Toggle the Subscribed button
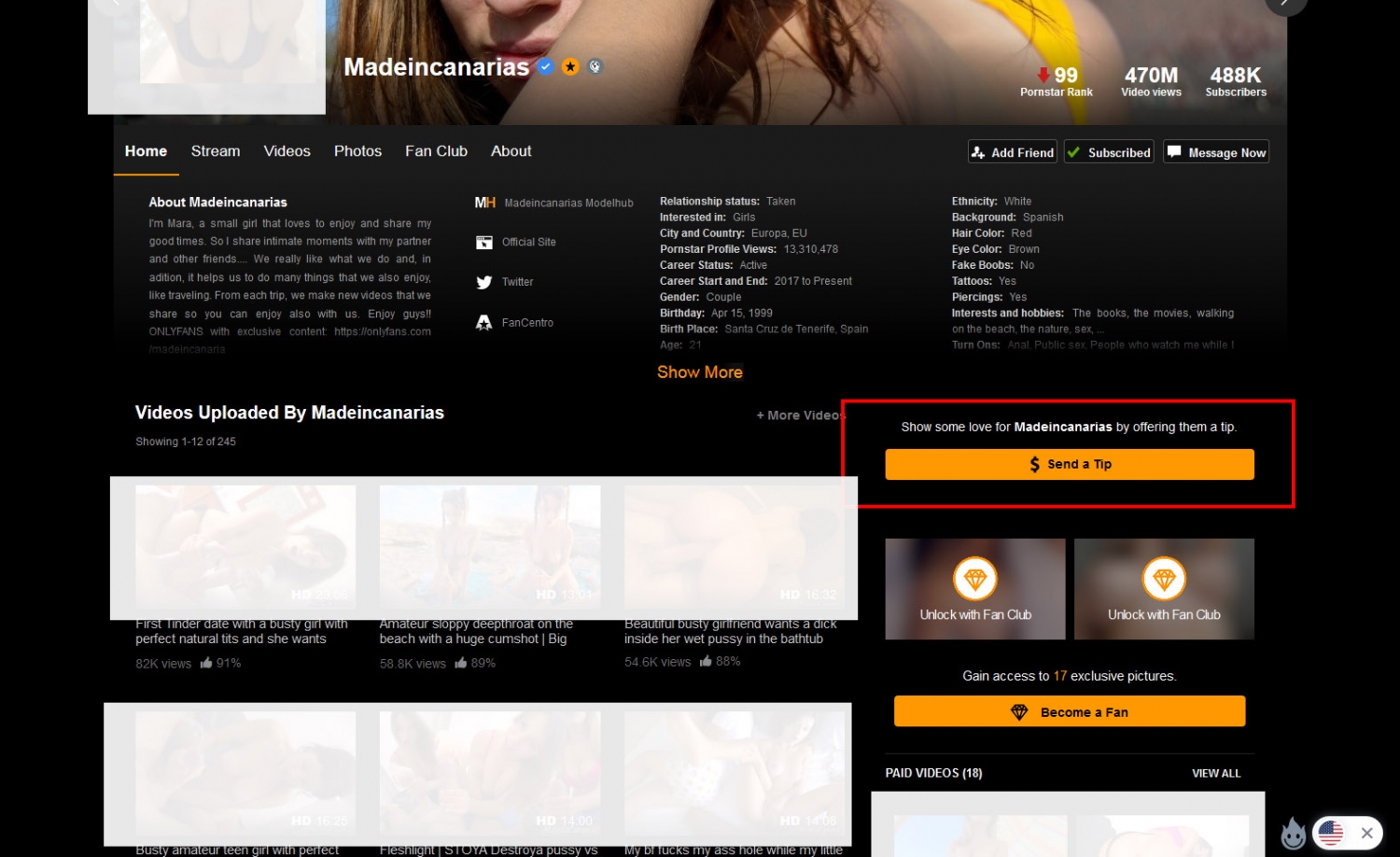This screenshot has width=1400, height=857. tap(1109, 152)
